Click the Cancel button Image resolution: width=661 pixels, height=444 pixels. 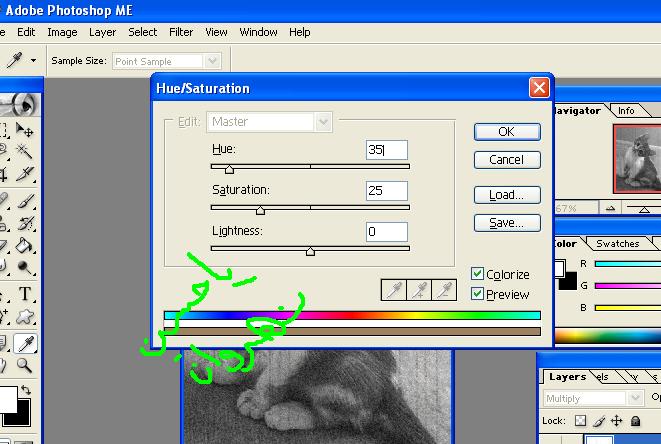[506, 159]
